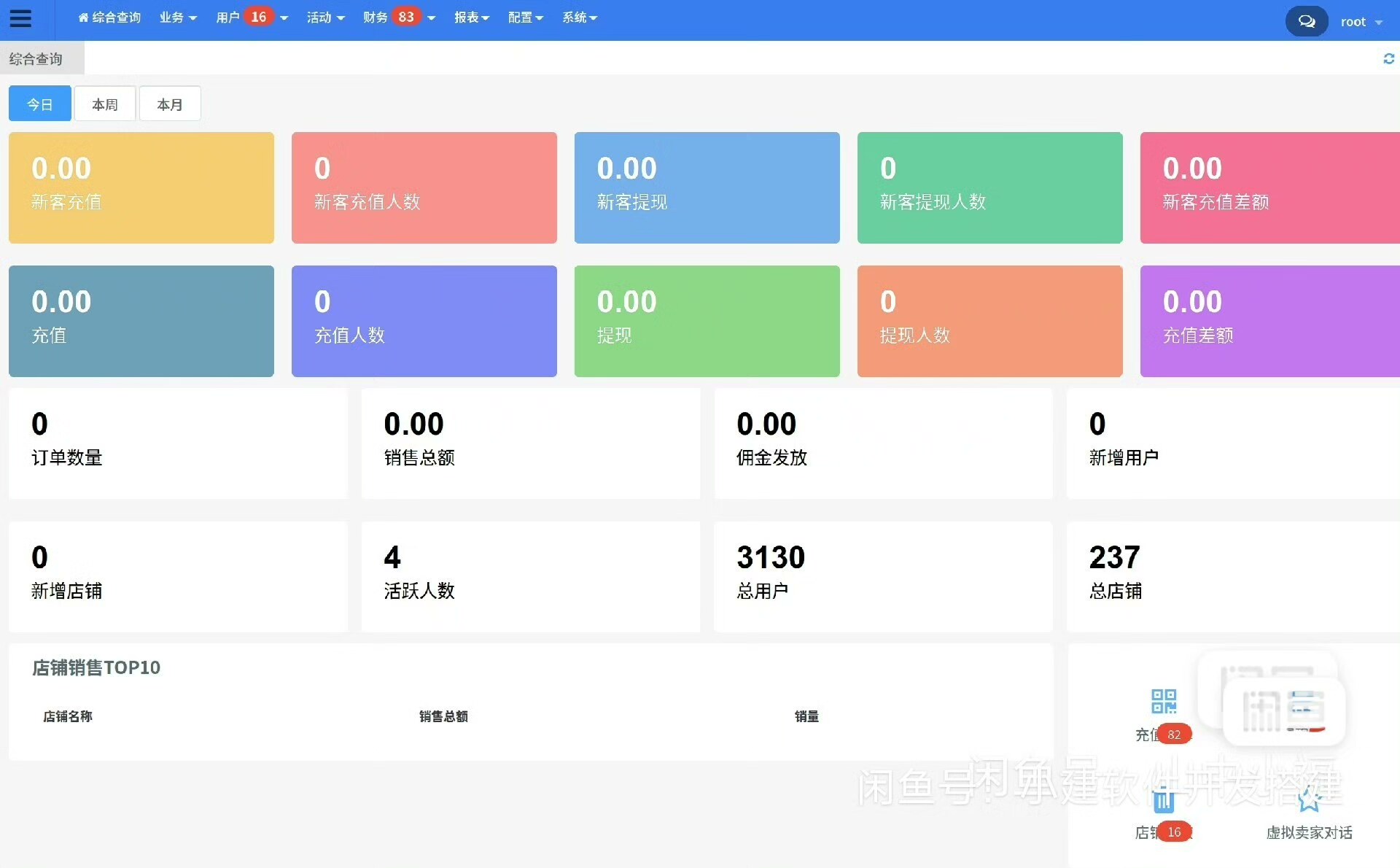Click the red 82 recharge badge
Screen dimensions: 1400x868
[1173, 735]
